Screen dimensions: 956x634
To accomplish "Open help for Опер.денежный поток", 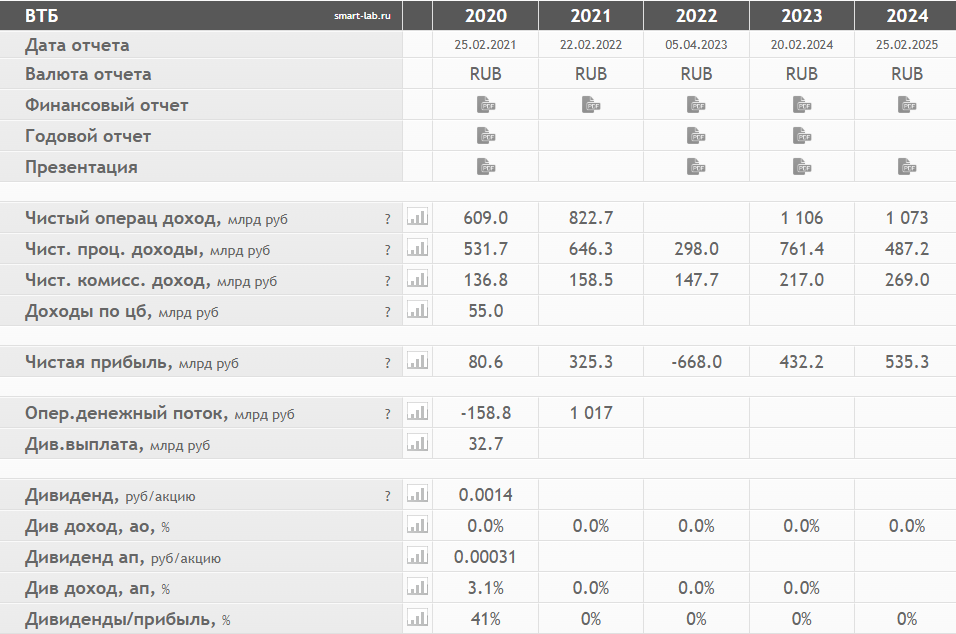I will 388,415.
